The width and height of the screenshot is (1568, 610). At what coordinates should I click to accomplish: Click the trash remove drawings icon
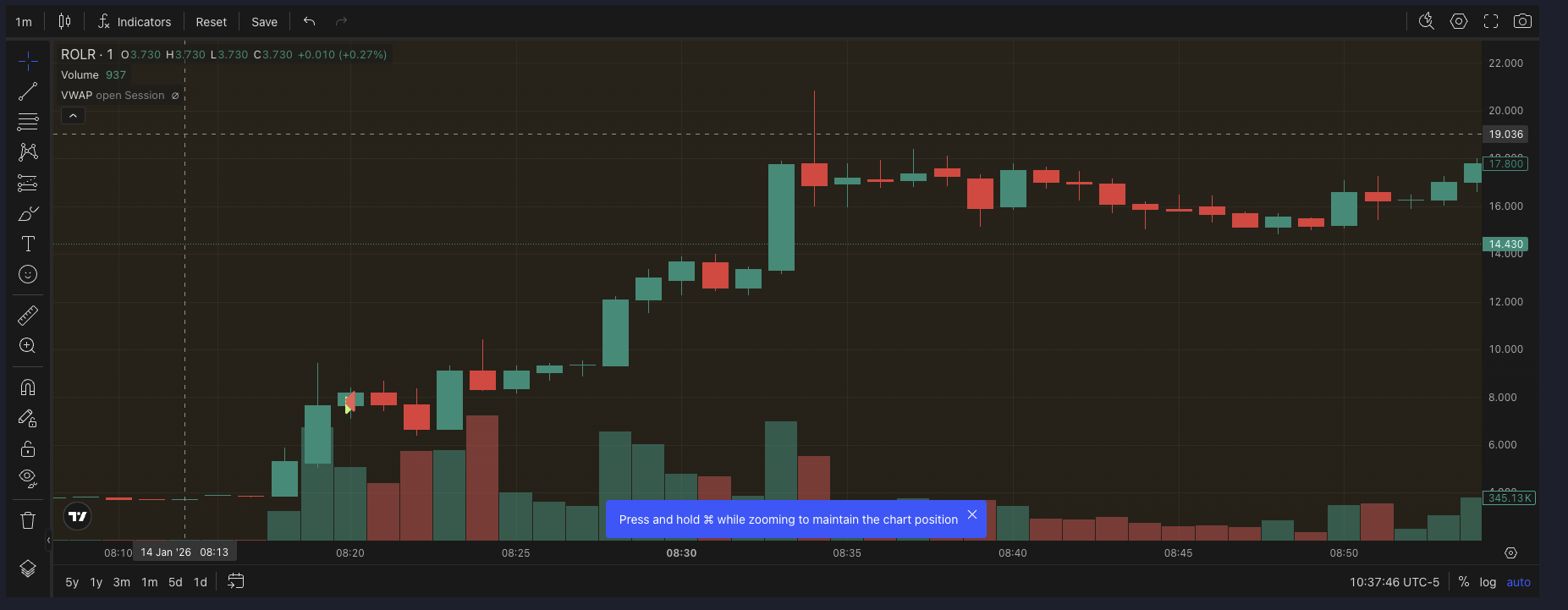tap(28, 520)
